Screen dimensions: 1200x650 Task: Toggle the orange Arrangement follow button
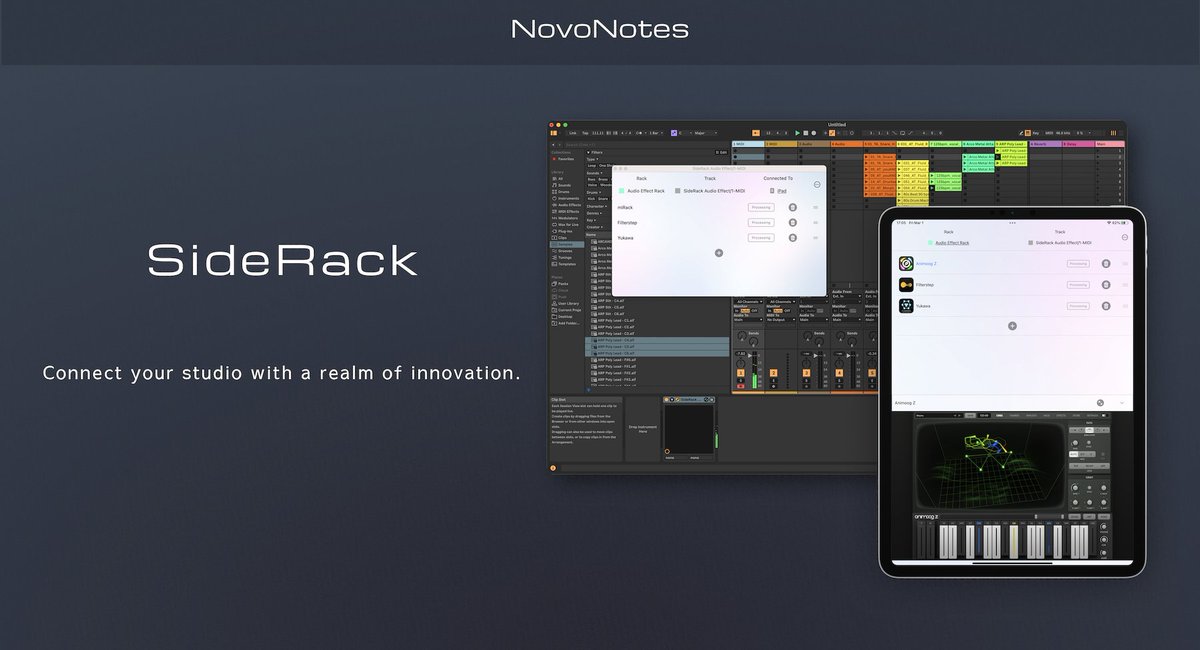coord(756,133)
